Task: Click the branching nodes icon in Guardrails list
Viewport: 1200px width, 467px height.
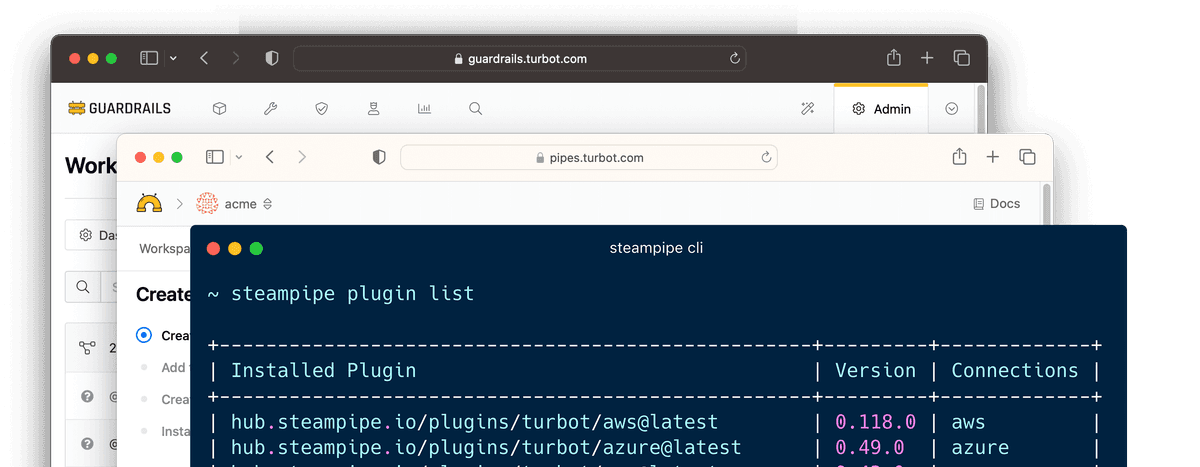Action: click(x=88, y=348)
